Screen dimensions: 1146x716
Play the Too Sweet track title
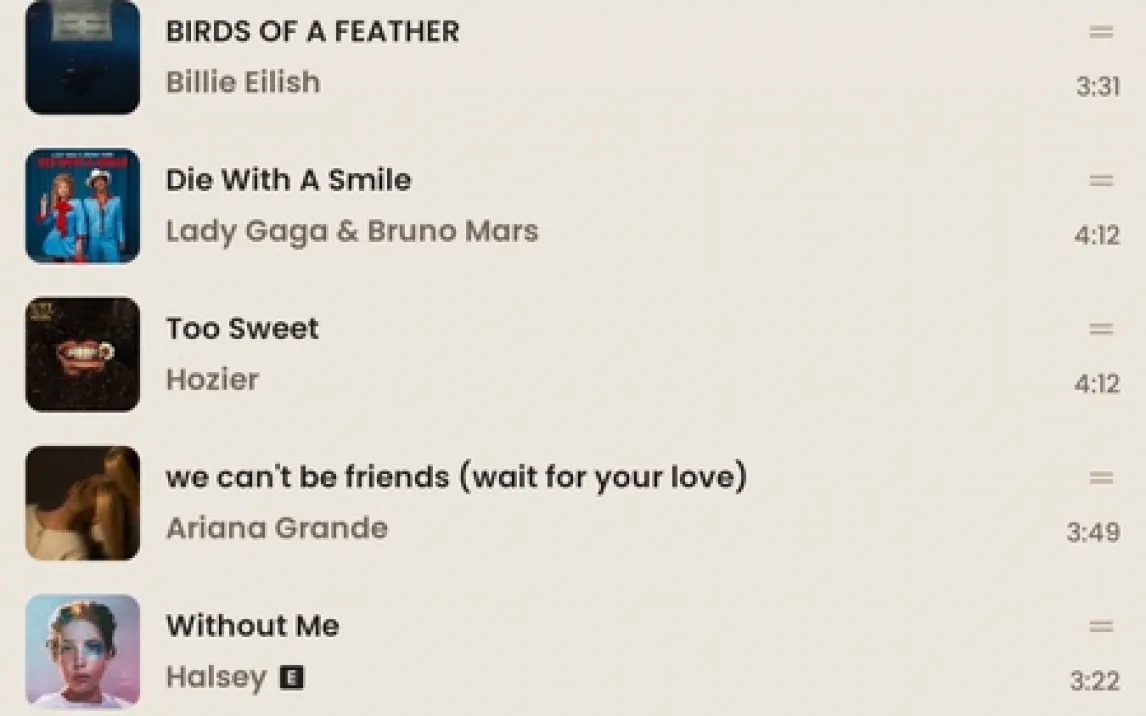[243, 329]
